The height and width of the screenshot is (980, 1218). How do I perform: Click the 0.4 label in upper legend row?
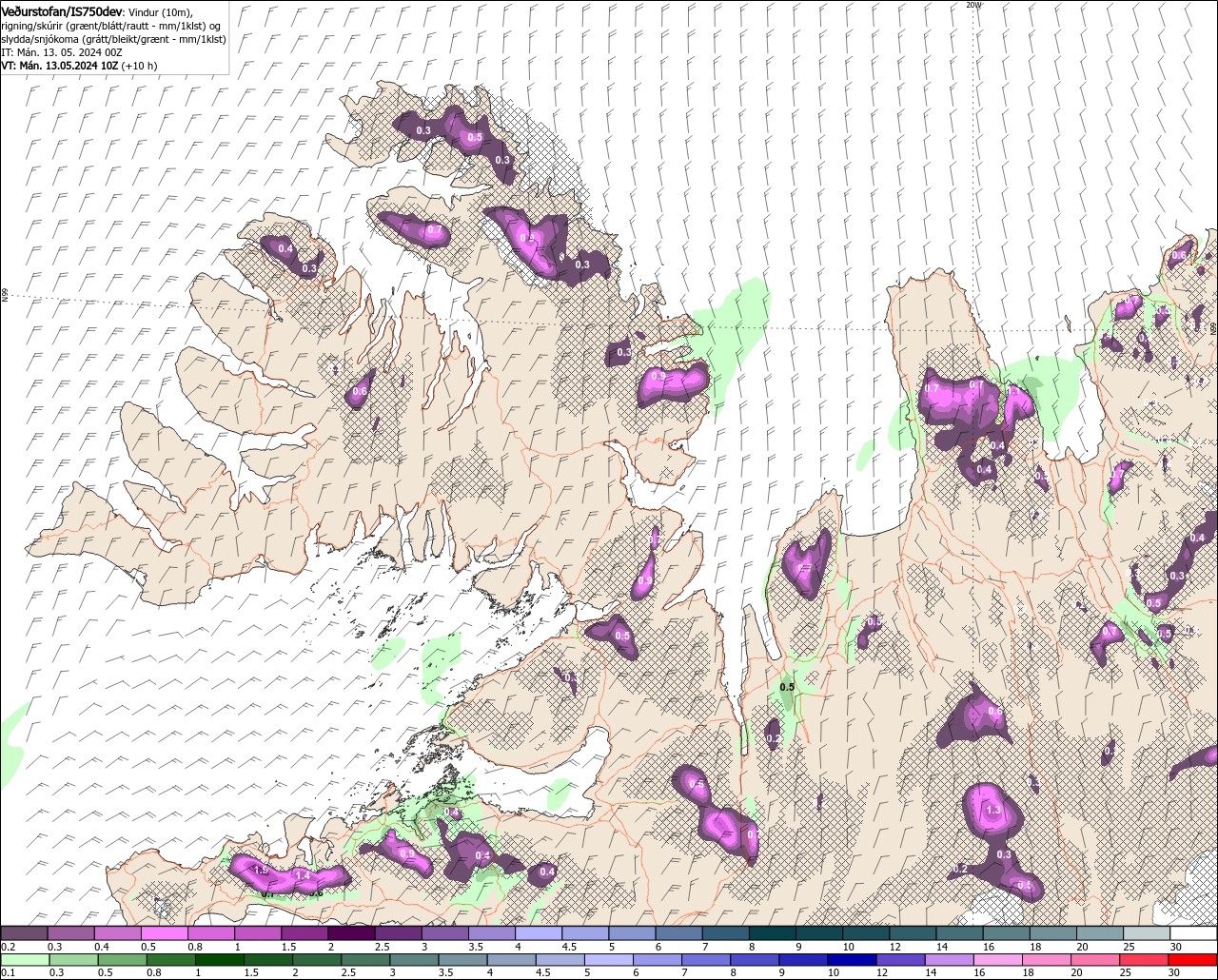click(102, 947)
